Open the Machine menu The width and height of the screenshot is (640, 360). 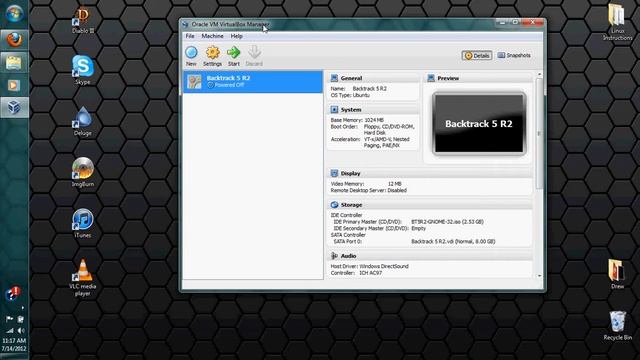[x=212, y=36]
